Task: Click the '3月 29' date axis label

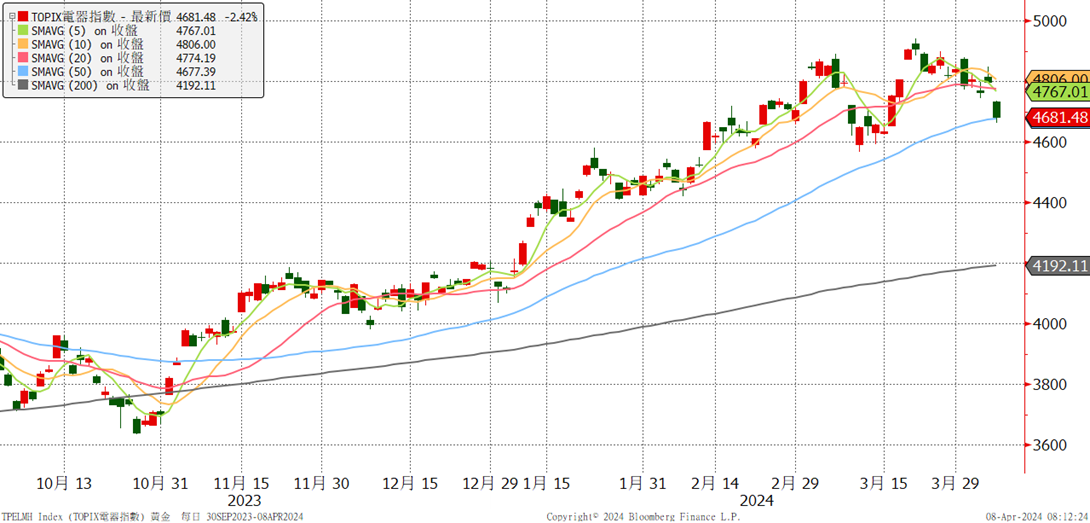Action: (954, 485)
